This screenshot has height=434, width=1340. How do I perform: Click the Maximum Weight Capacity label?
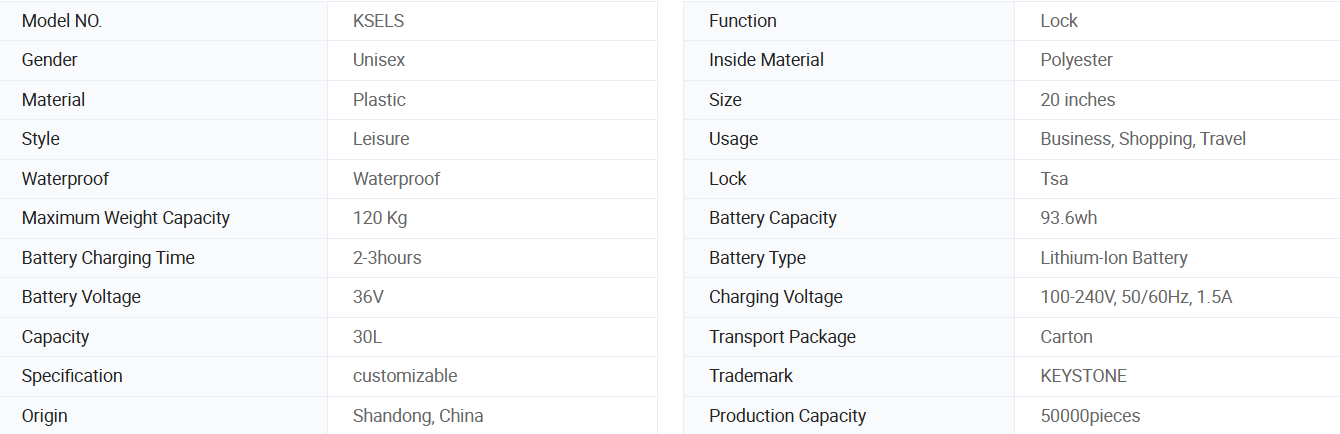126,218
